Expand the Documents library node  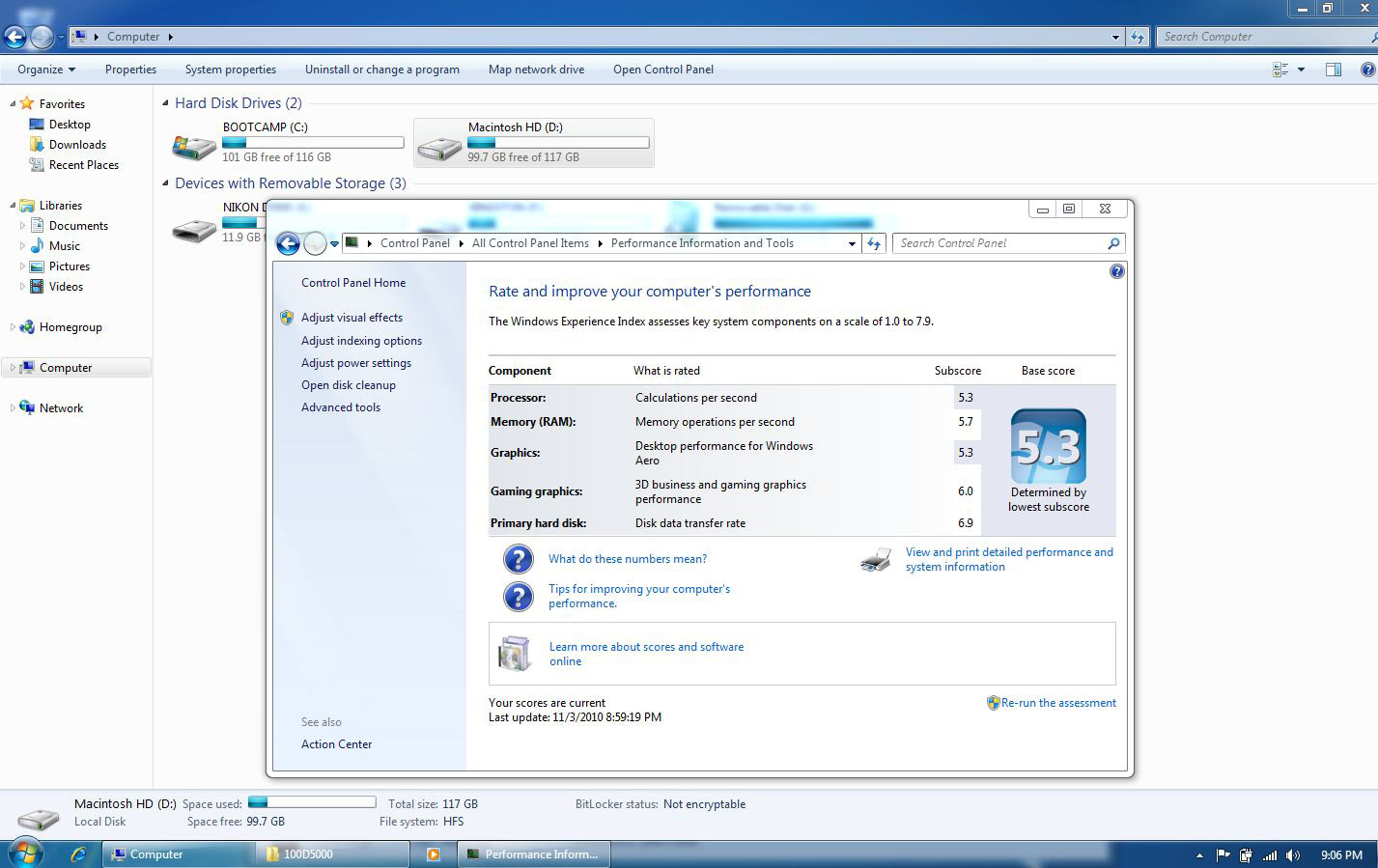click(x=22, y=225)
